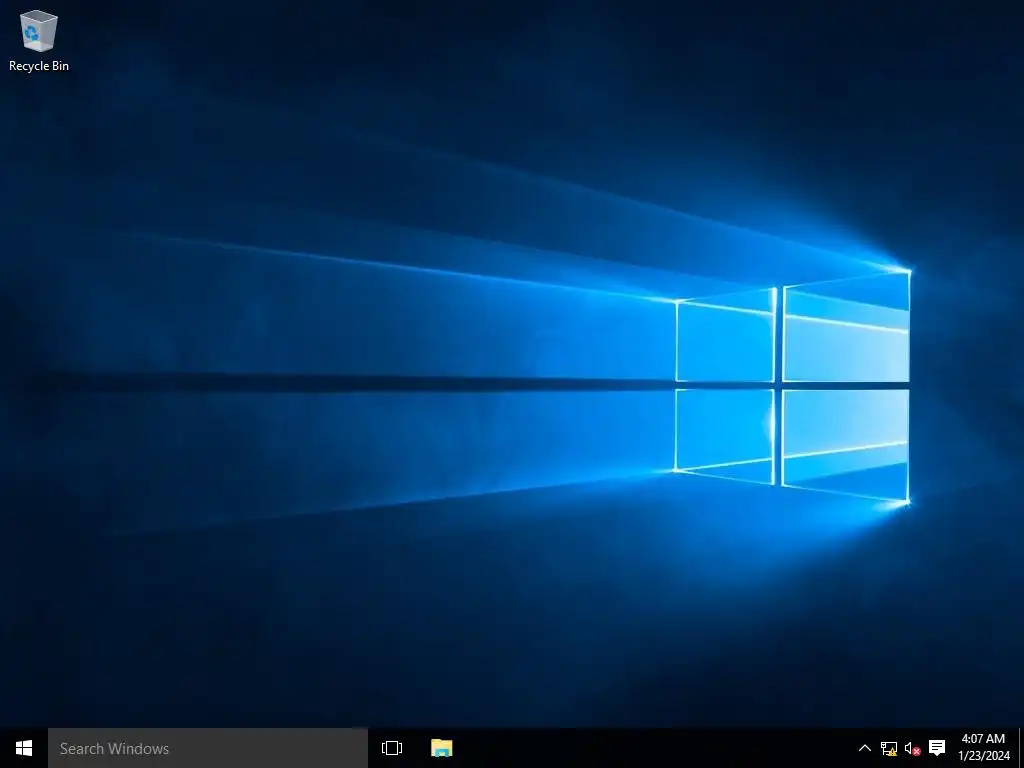Screen dimensions: 1024x768
Task: Show hidden system tray icons
Action: [864, 748]
